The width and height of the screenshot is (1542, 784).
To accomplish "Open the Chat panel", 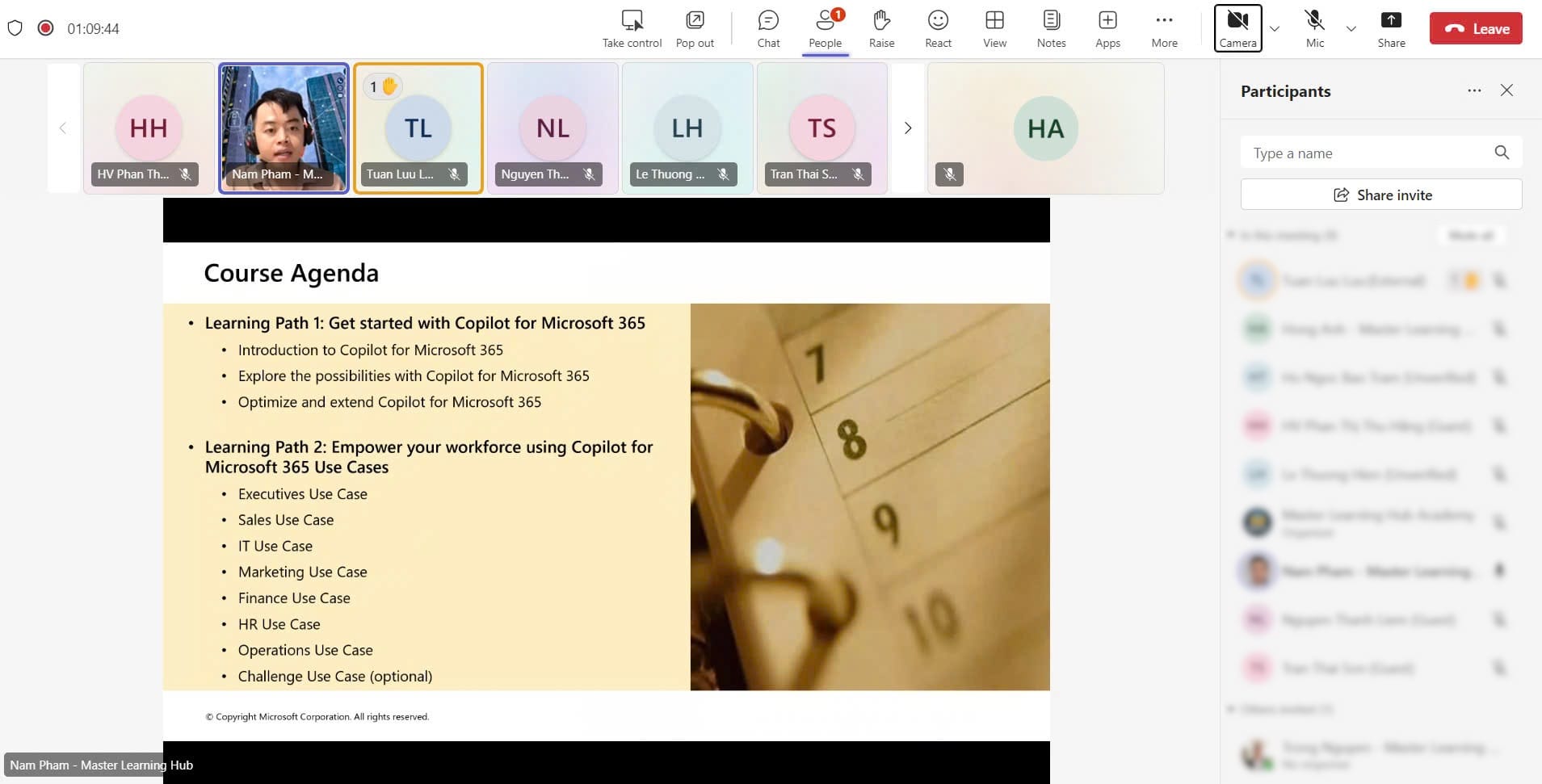I will pos(768,29).
